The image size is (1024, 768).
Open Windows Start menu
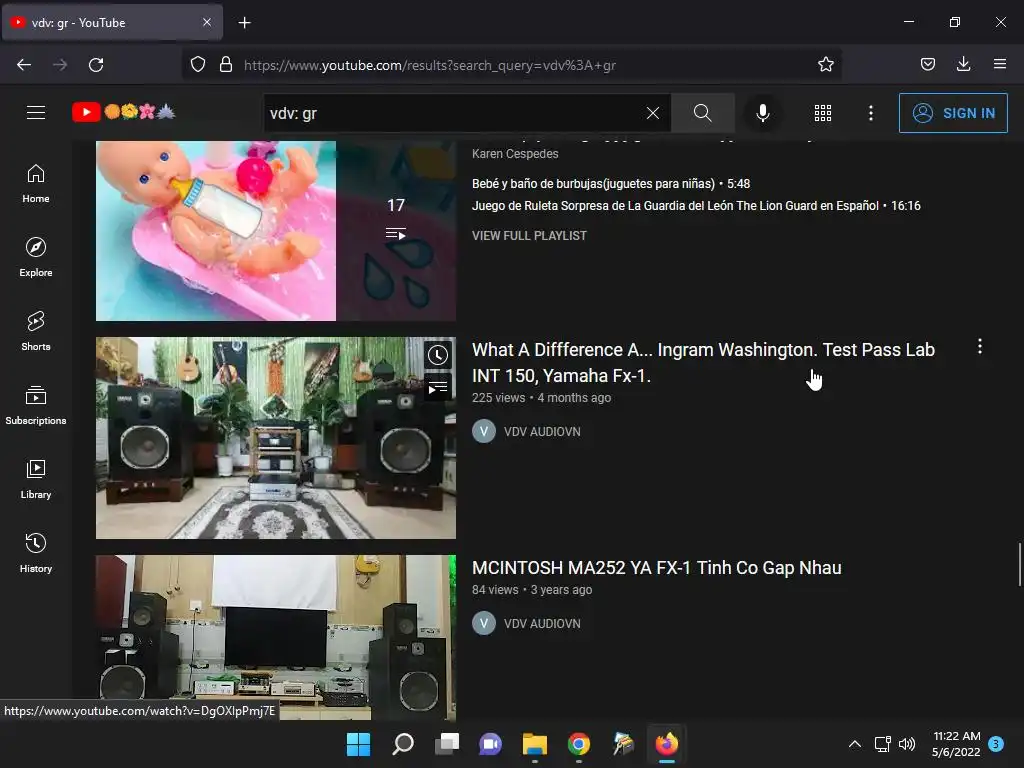point(358,744)
